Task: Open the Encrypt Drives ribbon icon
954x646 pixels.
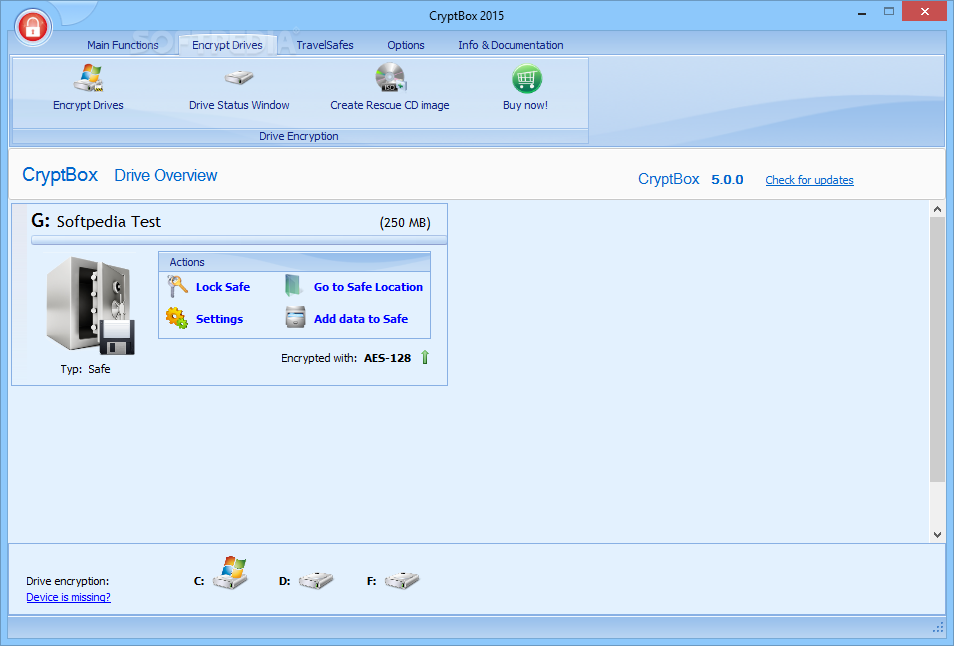Action: [x=89, y=78]
